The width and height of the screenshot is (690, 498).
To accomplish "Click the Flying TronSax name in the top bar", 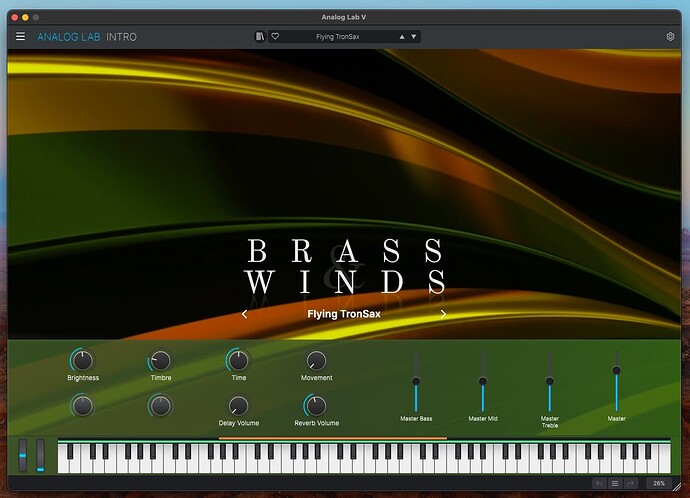I will (x=338, y=37).
